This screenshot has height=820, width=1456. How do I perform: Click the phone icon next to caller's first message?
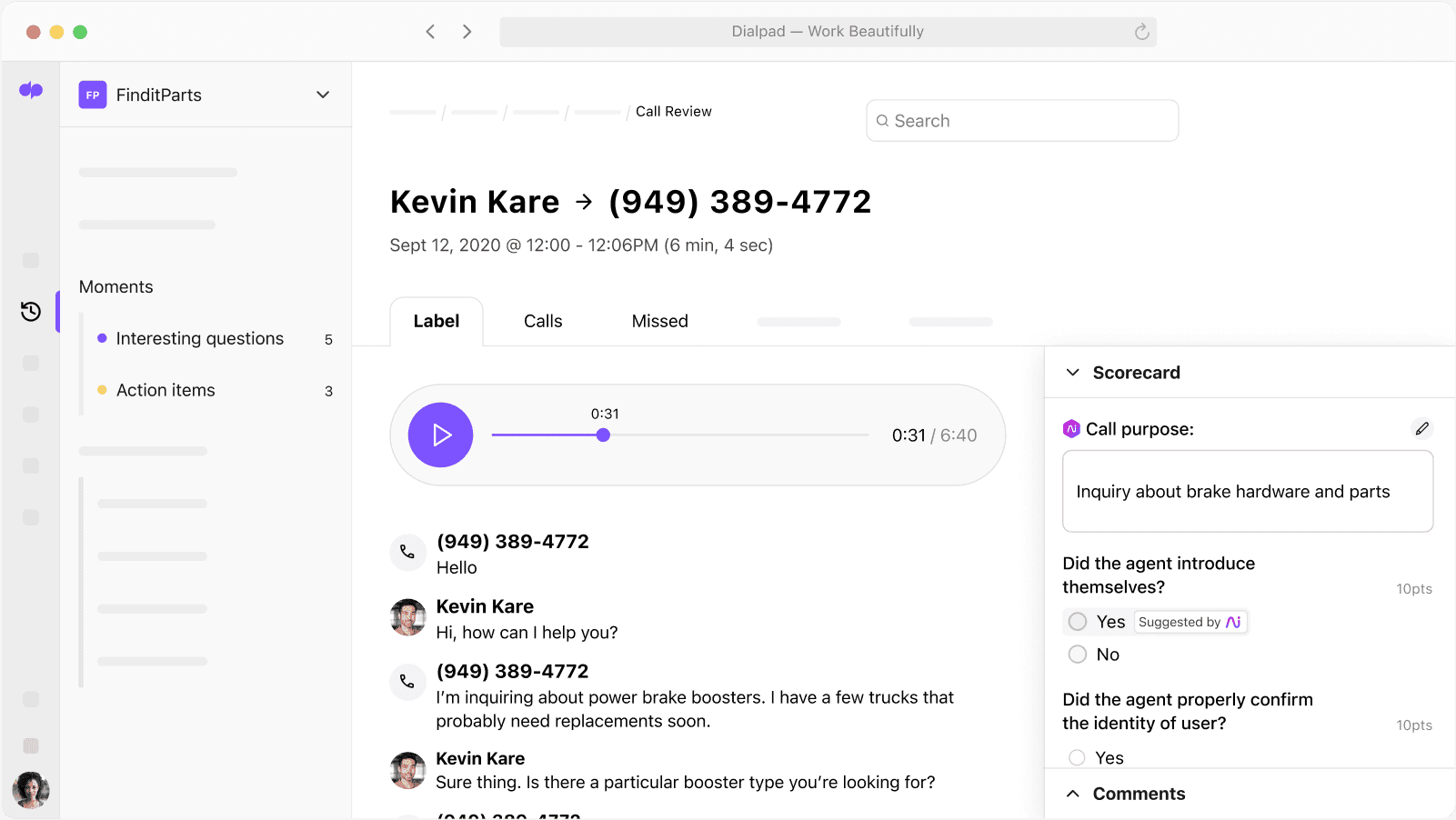click(x=407, y=552)
